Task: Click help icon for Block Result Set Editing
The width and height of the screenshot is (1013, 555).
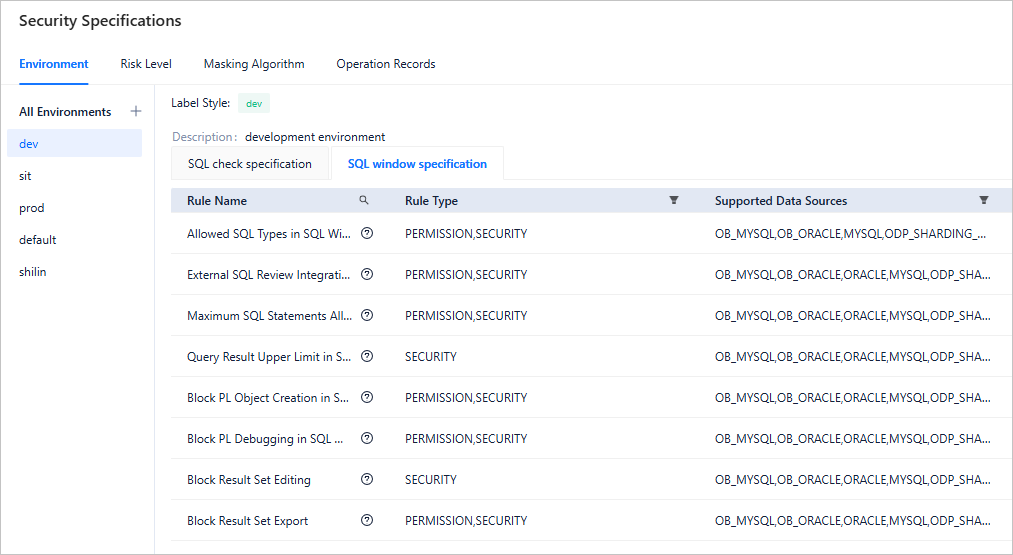Action: pyautogui.click(x=367, y=479)
